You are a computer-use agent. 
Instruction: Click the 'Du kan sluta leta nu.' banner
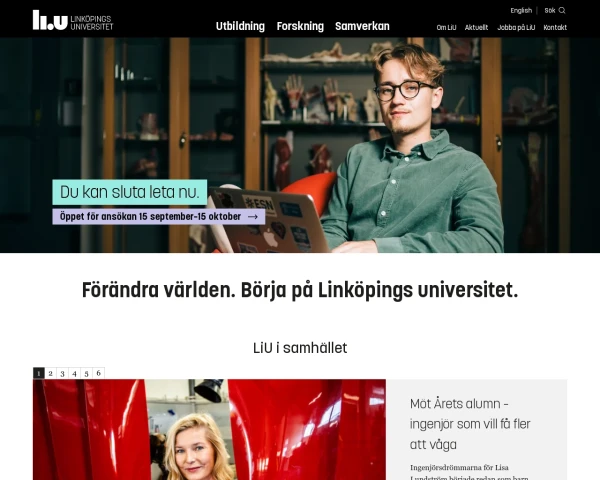pos(130,192)
